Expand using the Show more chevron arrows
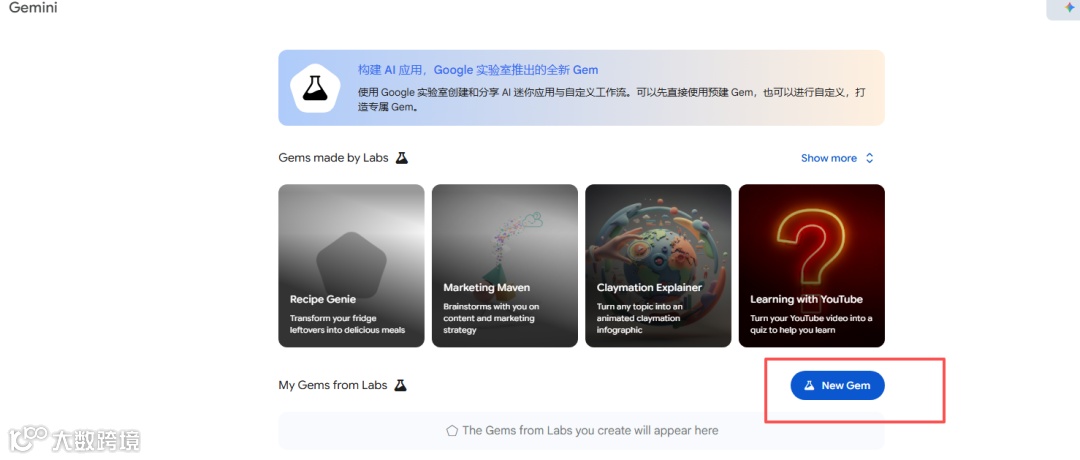 [x=869, y=158]
